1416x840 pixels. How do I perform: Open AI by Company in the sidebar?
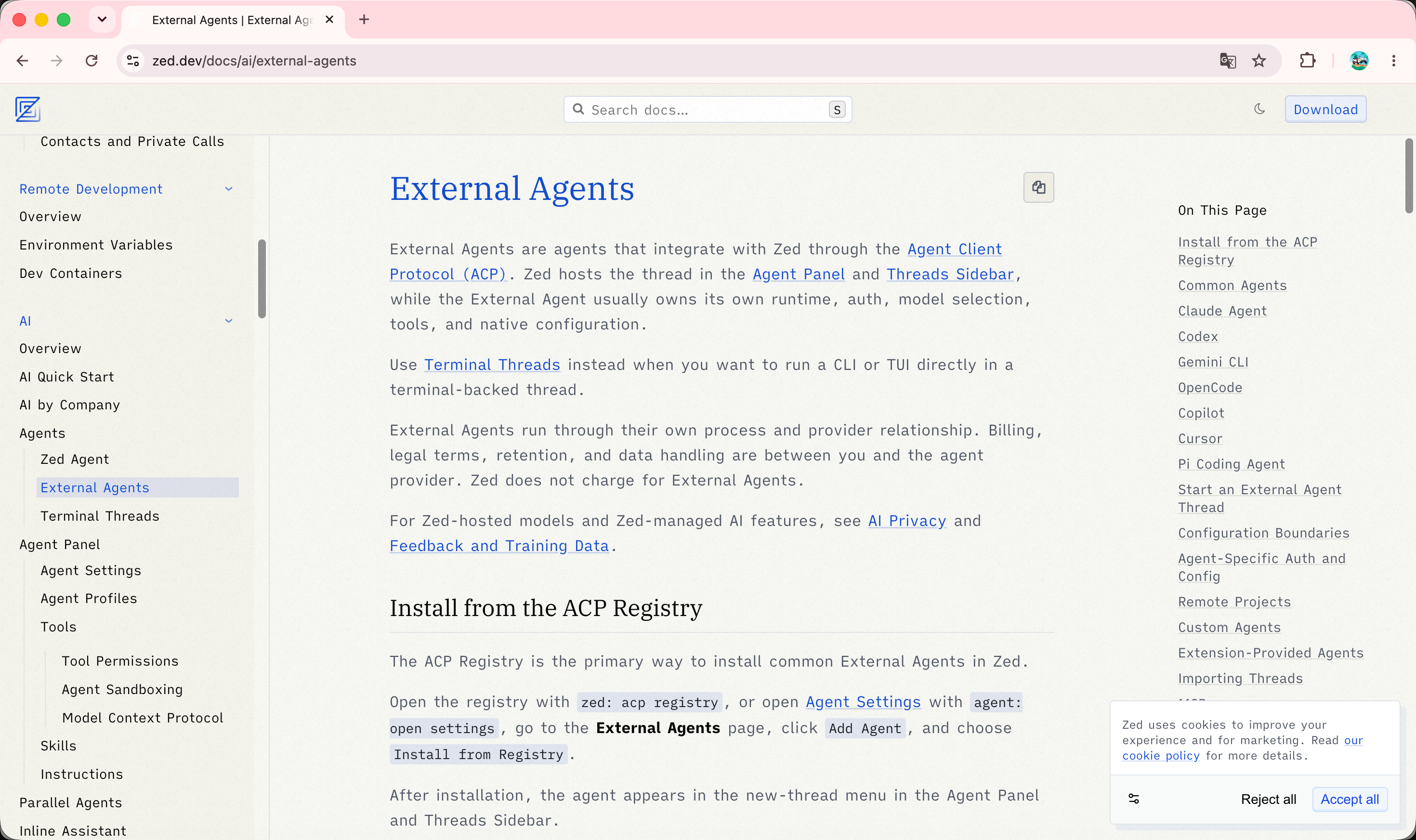pyautogui.click(x=70, y=405)
